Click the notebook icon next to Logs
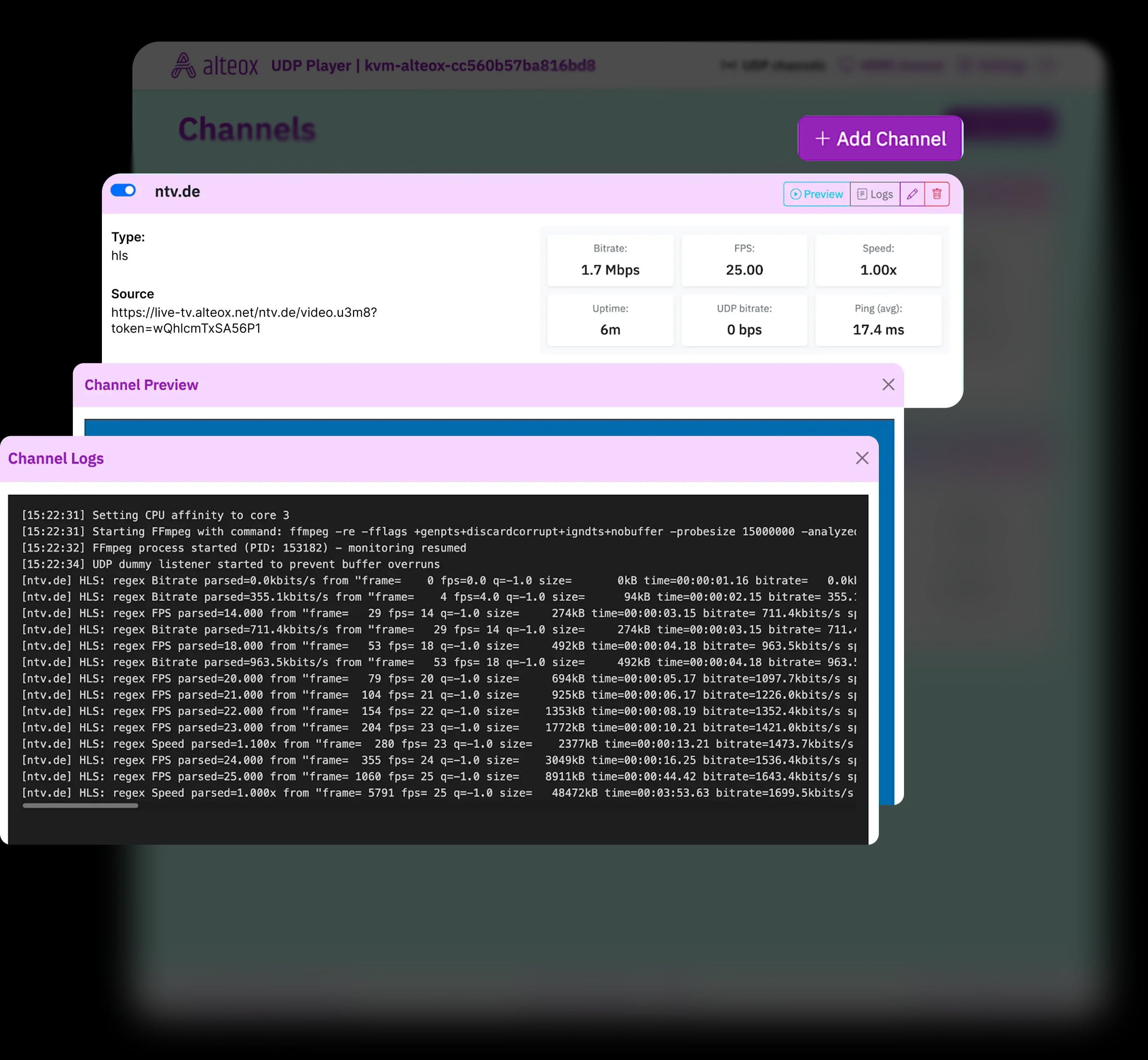Image resolution: width=1148 pixels, height=1060 pixels. click(x=861, y=194)
